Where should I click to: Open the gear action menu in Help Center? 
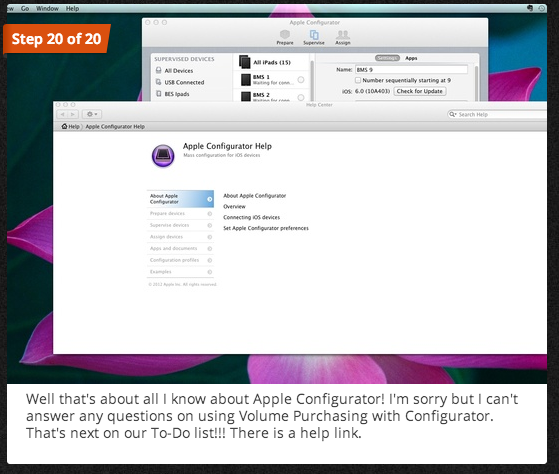[x=92, y=114]
